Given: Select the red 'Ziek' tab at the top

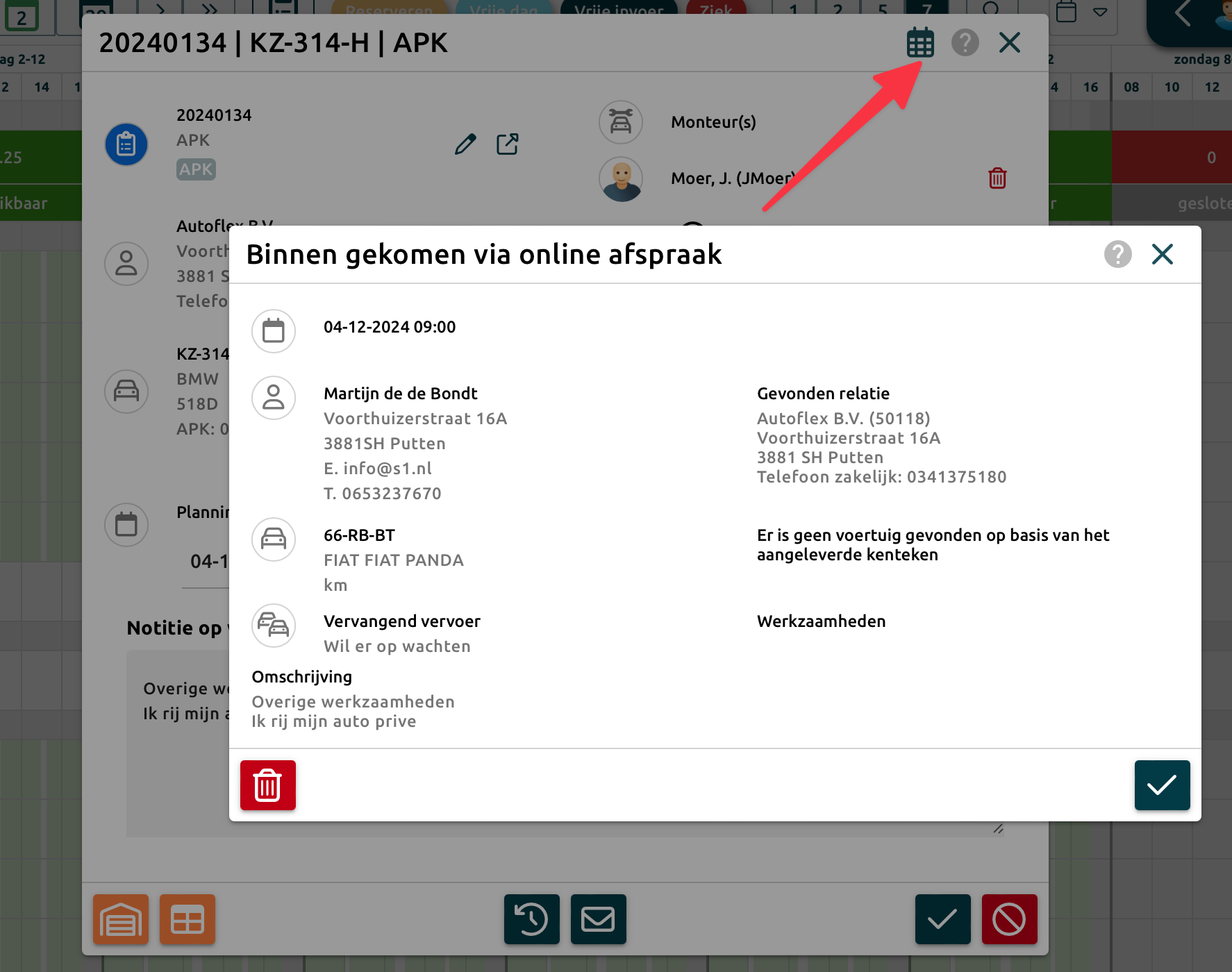Looking at the screenshot, I should coord(716,10).
